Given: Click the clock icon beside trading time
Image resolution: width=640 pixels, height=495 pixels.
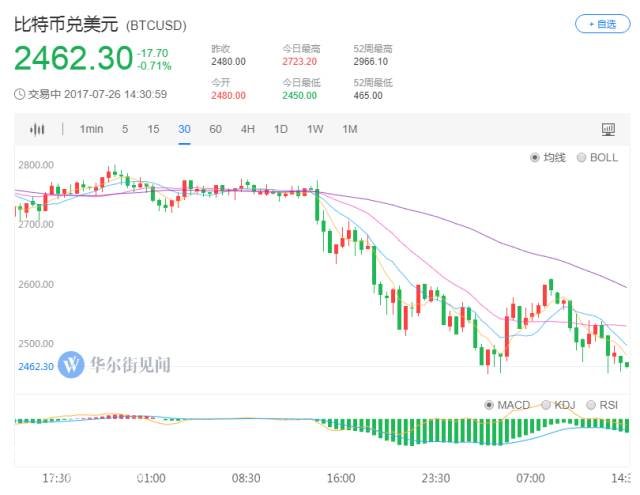Looking at the screenshot, I should [x=19, y=95].
